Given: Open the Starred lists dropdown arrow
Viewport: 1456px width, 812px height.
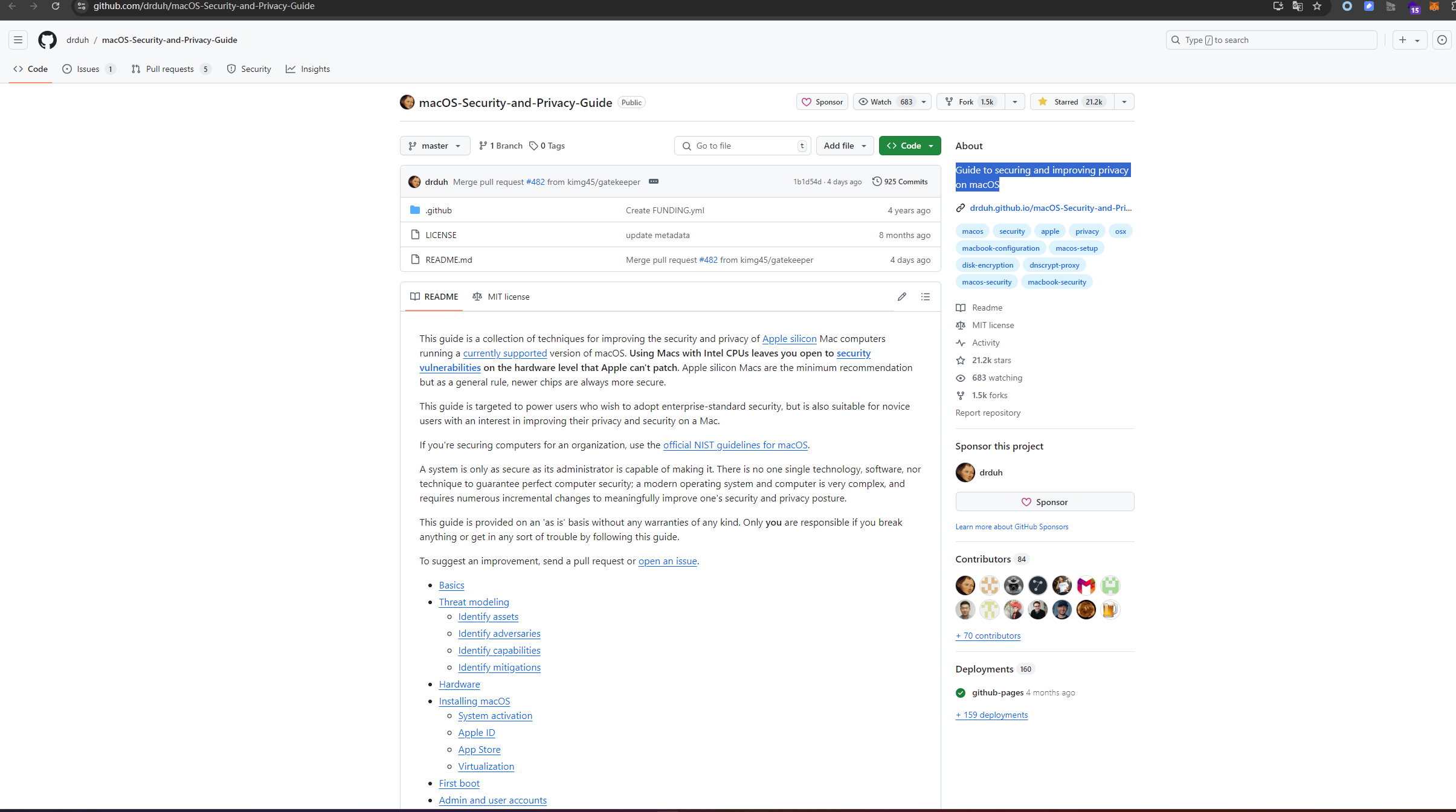Looking at the screenshot, I should pyautogui.click(x=1124, y=101).
